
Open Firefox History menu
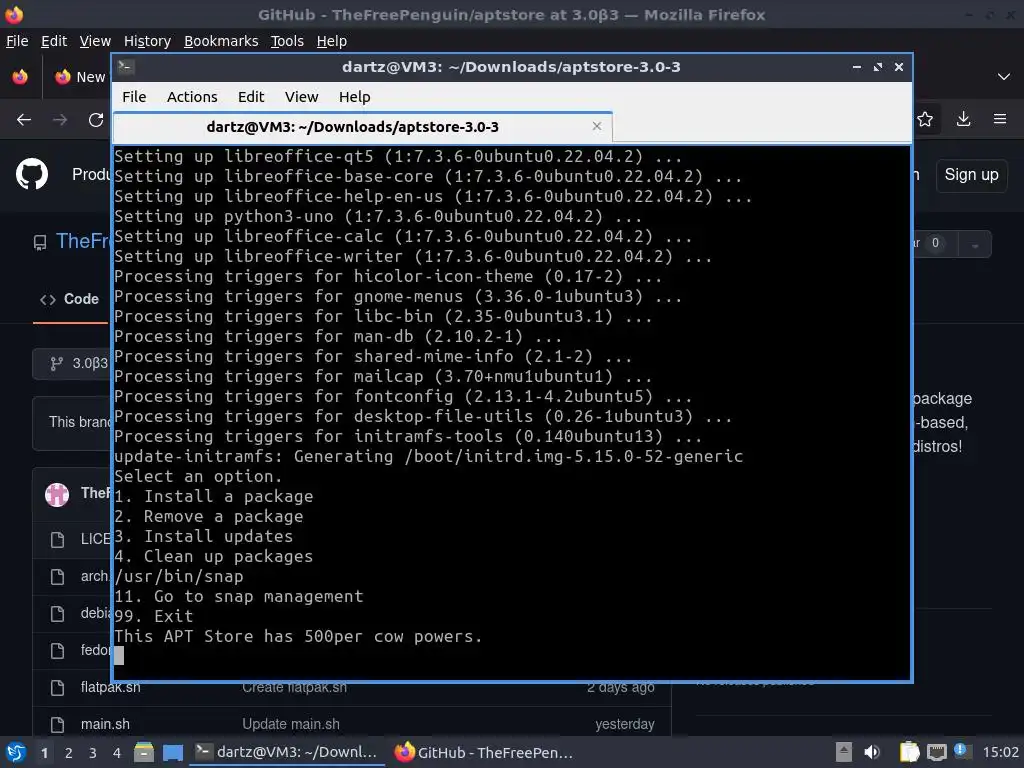pyautogui.click(x=147, y=40)
